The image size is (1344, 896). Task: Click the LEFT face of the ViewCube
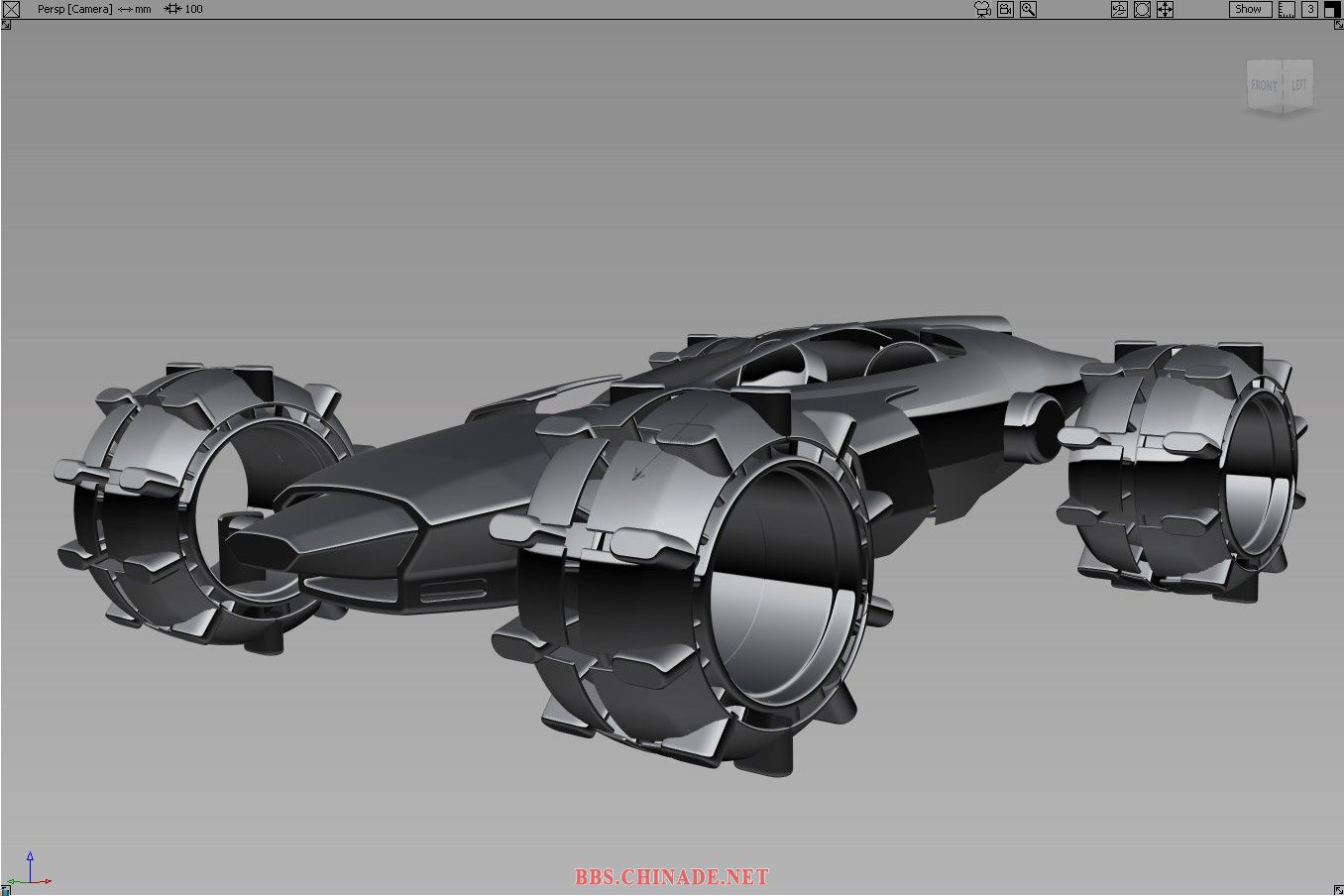1297,85
